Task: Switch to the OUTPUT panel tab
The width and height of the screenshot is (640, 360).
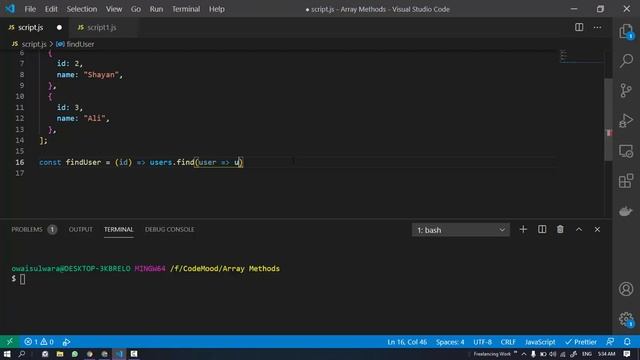Action: pyautogui.click(x=80, y=229)
